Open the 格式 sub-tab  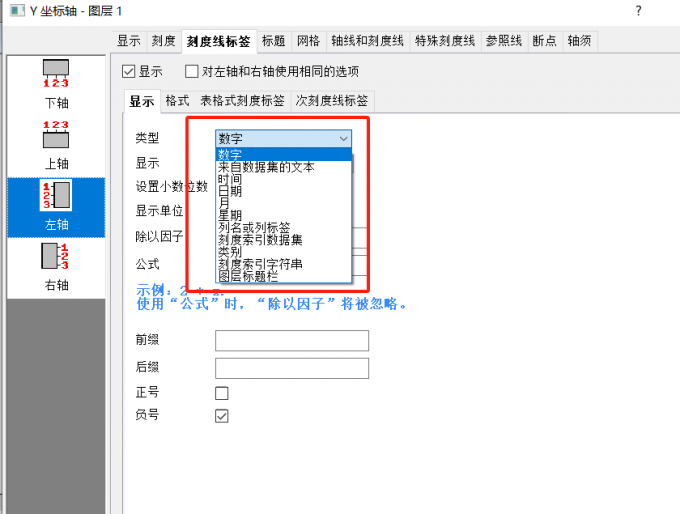point(177,101)
